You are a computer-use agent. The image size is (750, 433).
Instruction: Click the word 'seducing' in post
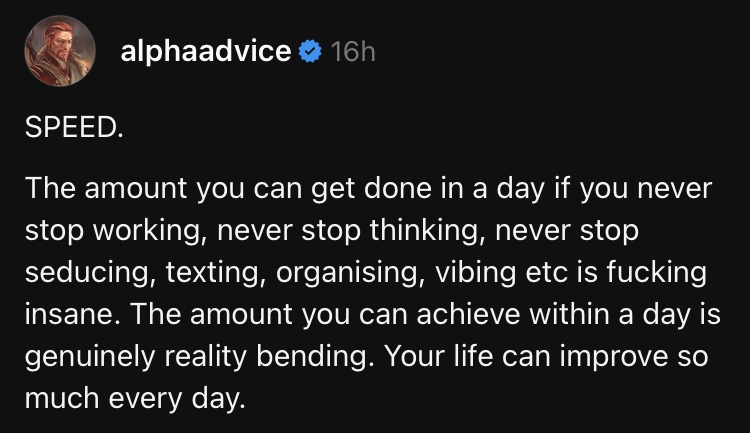(80, 273)
